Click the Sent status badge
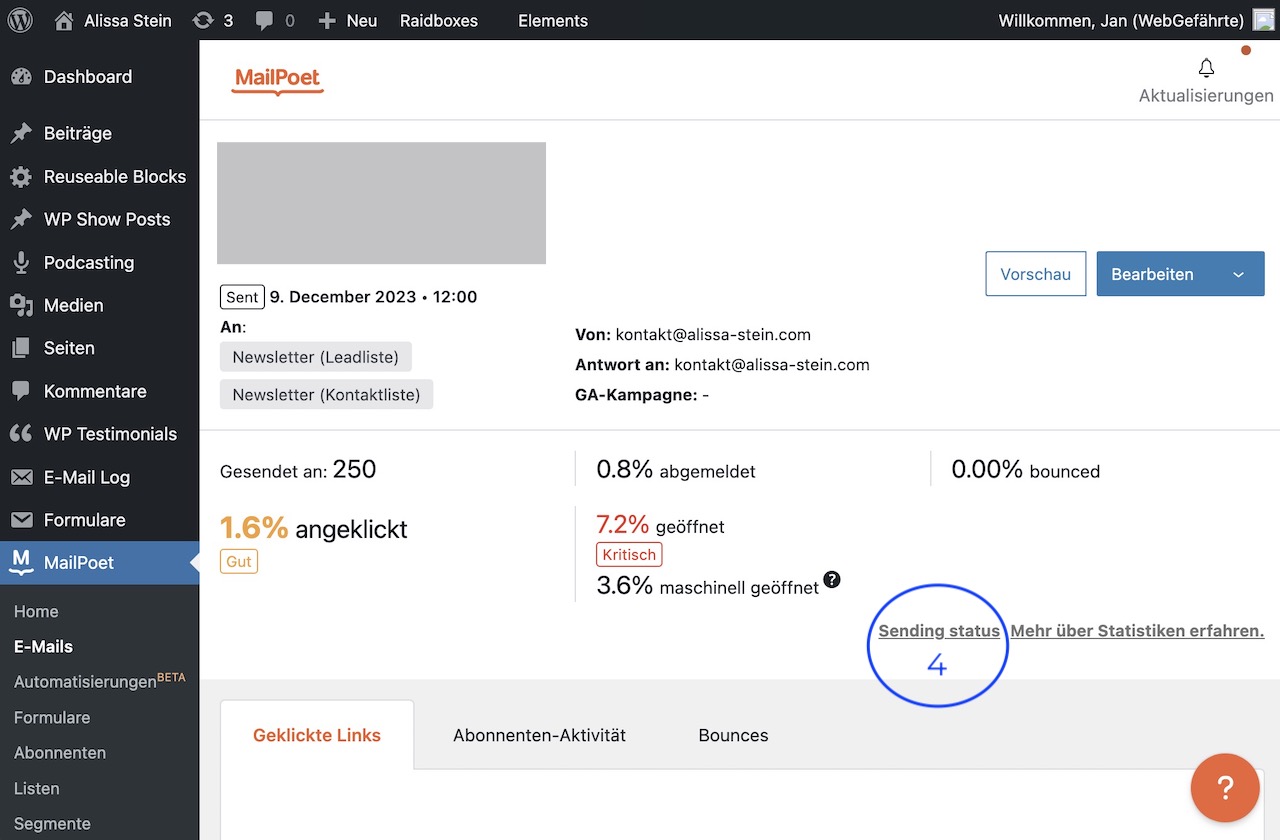The width and height of the screenshot is (1280, 840). pos(242,297)
